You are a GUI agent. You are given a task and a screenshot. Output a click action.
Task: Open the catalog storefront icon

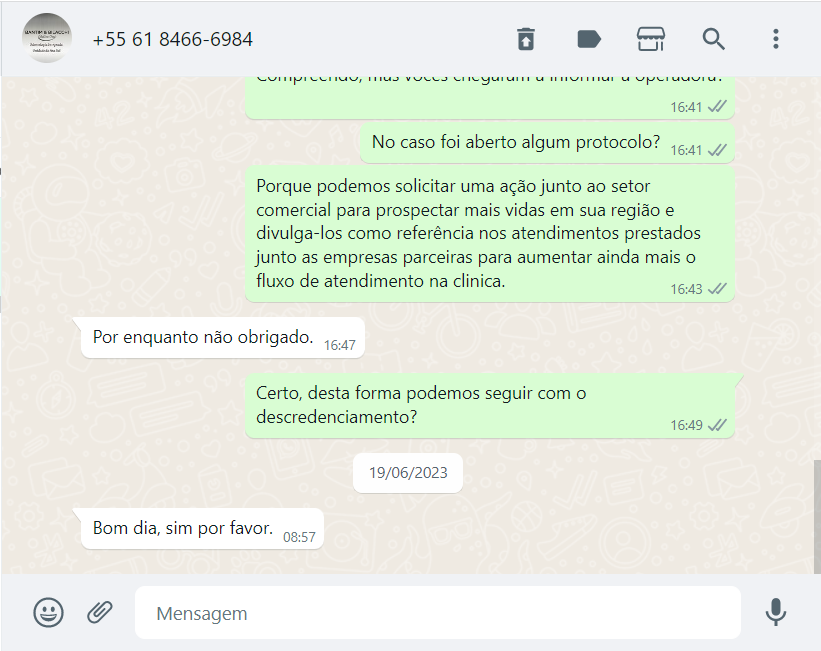point(651,39)
